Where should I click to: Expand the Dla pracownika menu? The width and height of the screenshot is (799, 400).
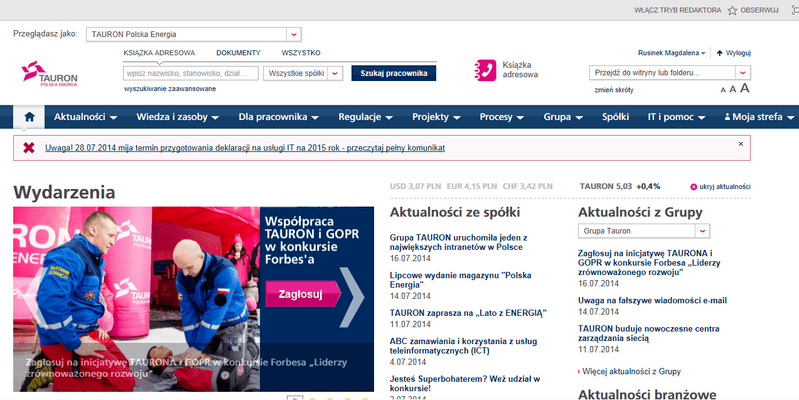(x=278, y=117)
